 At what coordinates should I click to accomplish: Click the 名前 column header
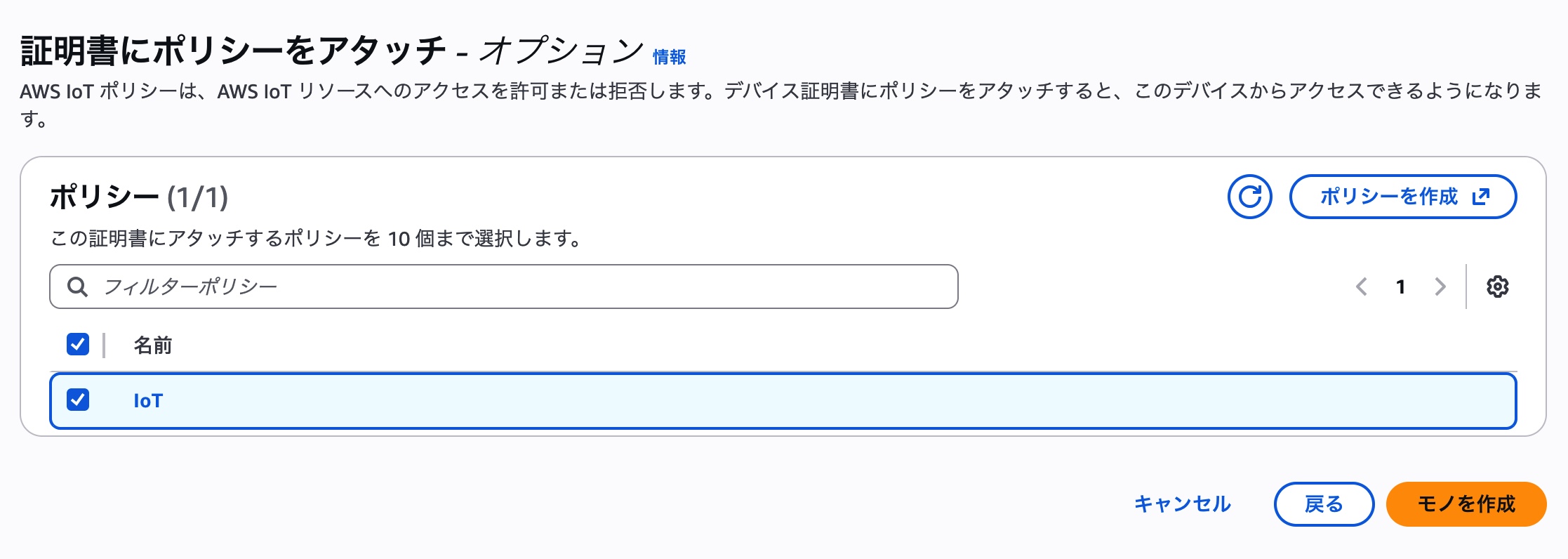[153, 345]
